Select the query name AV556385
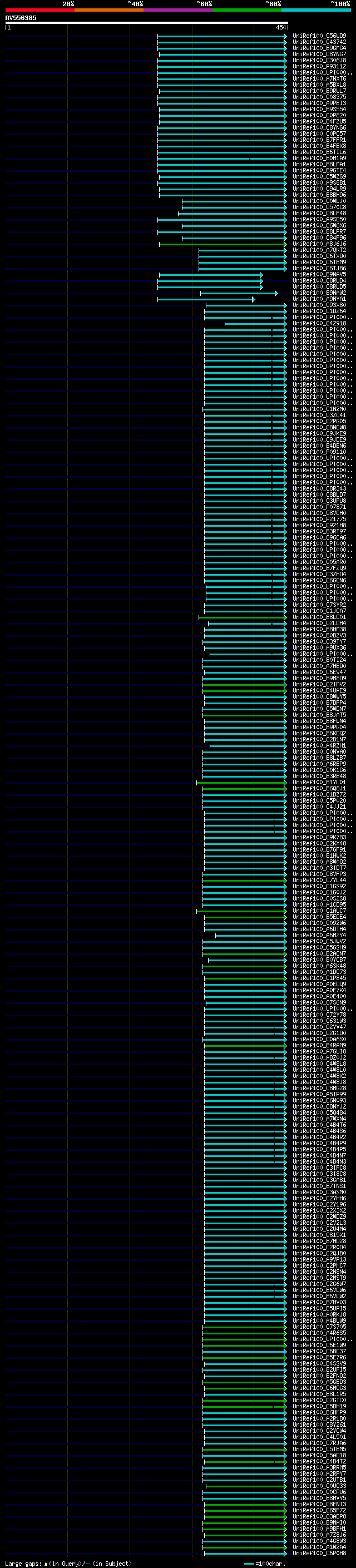356x1568 pixels. (21, 18)
